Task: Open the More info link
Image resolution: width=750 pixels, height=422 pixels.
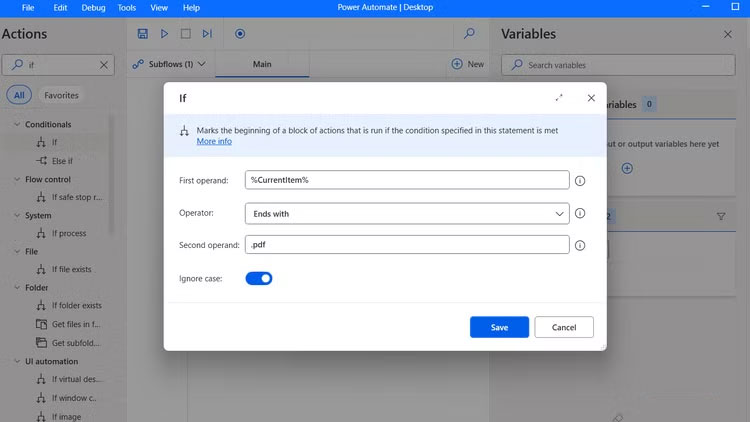Action: tap(214, 142)
